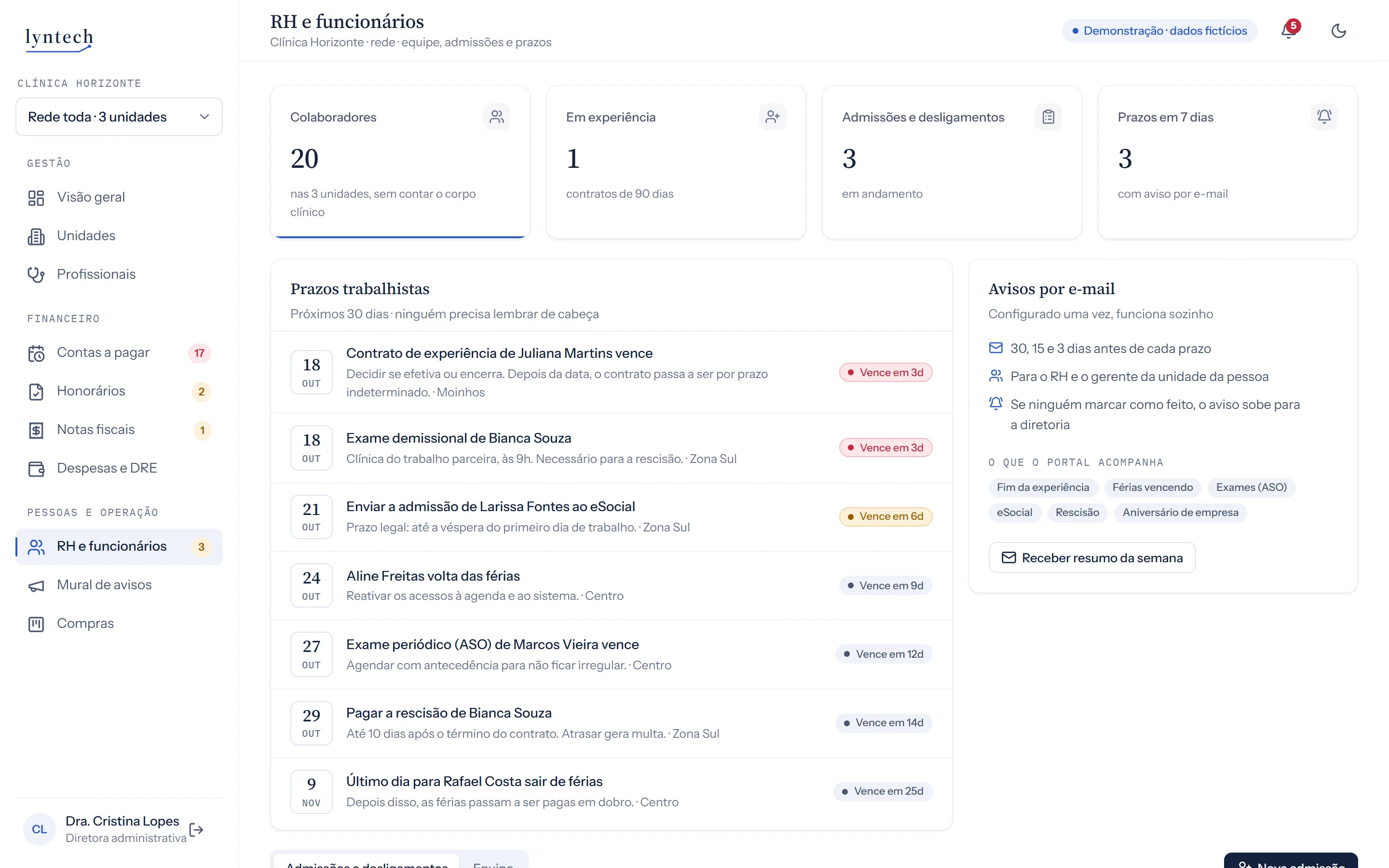Screen dimensions: 1389x868
Task: Click the Aniversário de empresa chip
Action: tap(1180, 512)
